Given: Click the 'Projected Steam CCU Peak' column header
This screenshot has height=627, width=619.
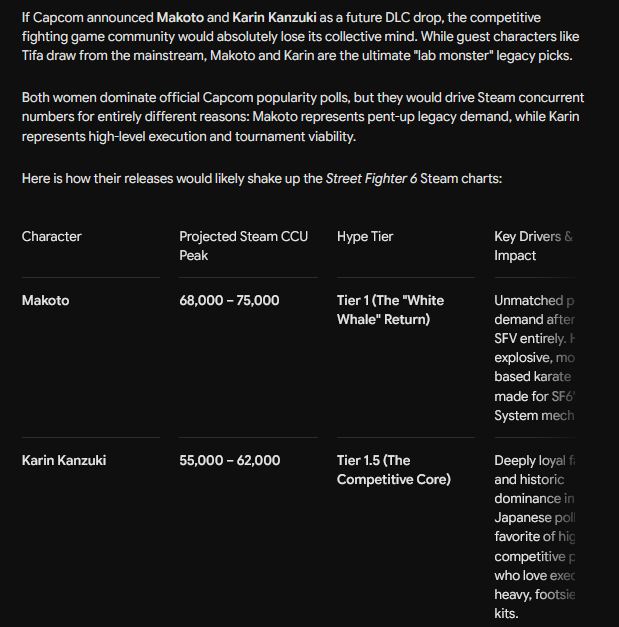Looking at the screenshot, I should pos(244,246).
